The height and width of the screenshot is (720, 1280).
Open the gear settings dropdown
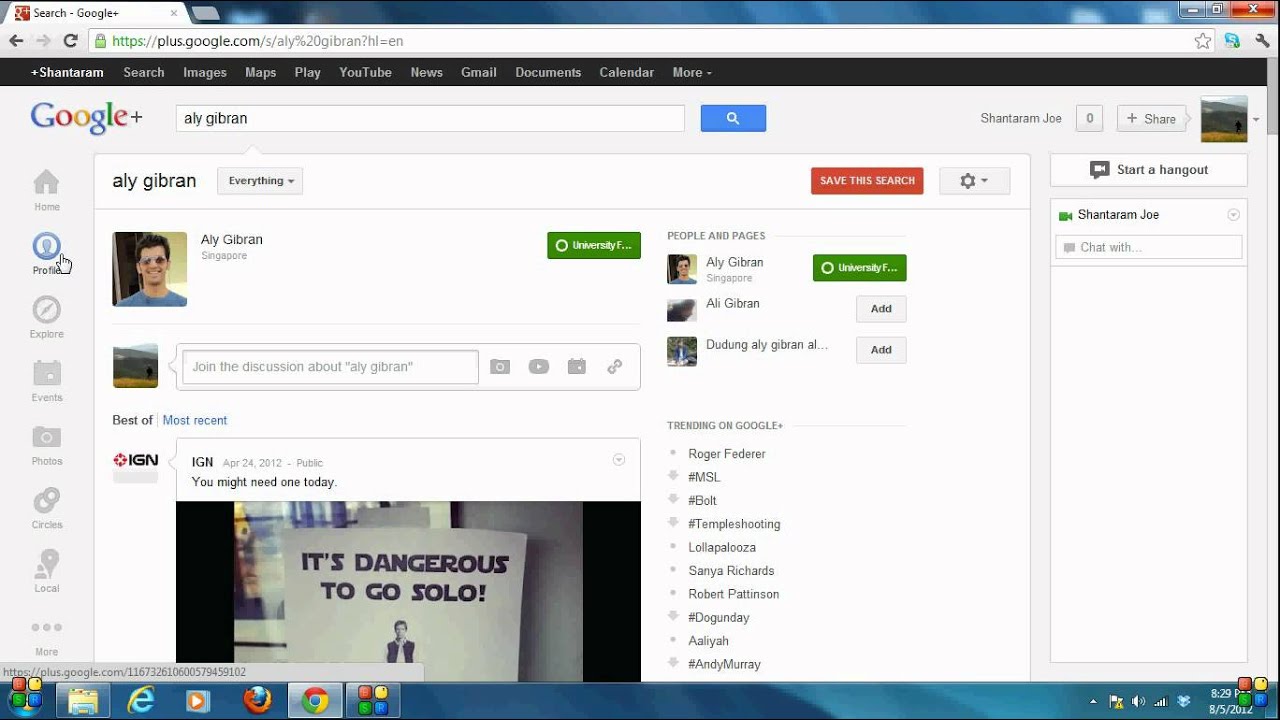pyautogui.click(x=974, y=181)
